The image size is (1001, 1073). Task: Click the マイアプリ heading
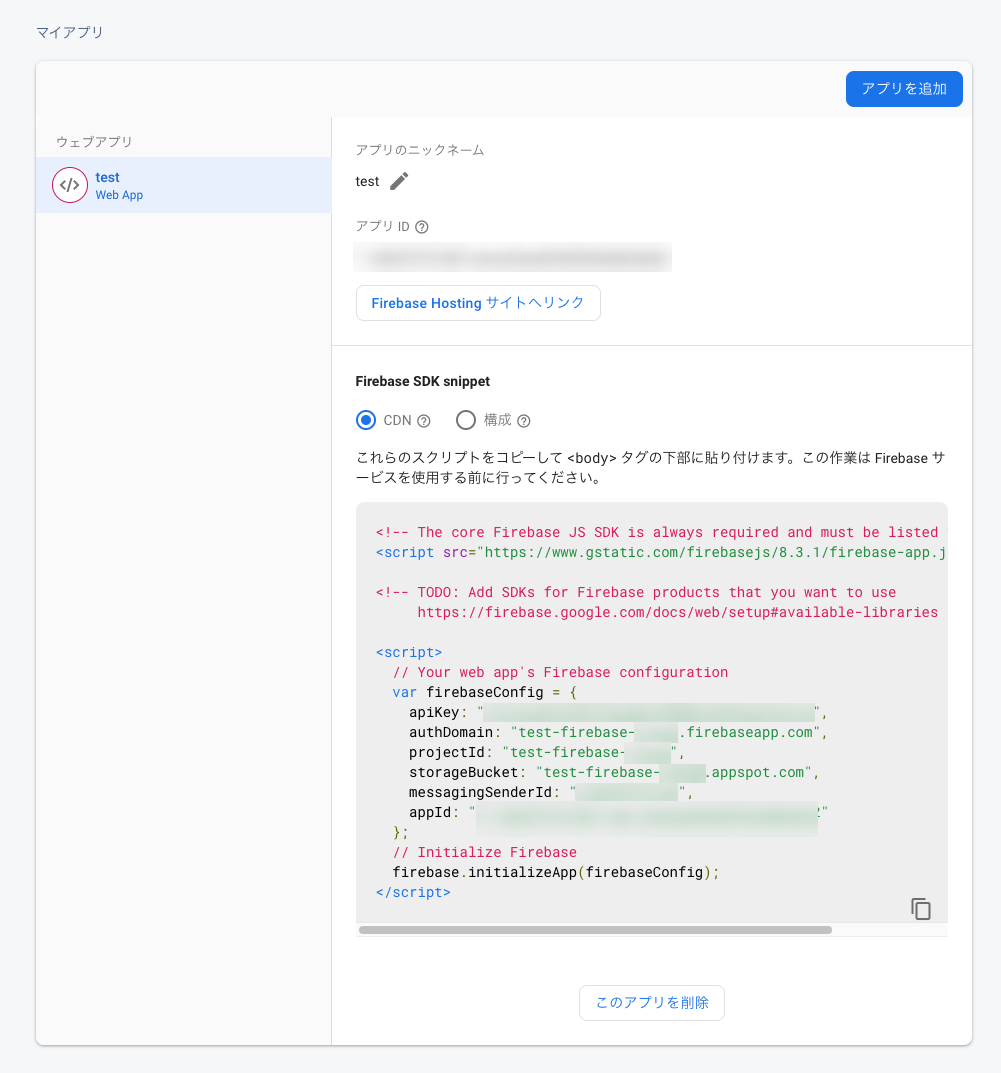pos(70,32)
